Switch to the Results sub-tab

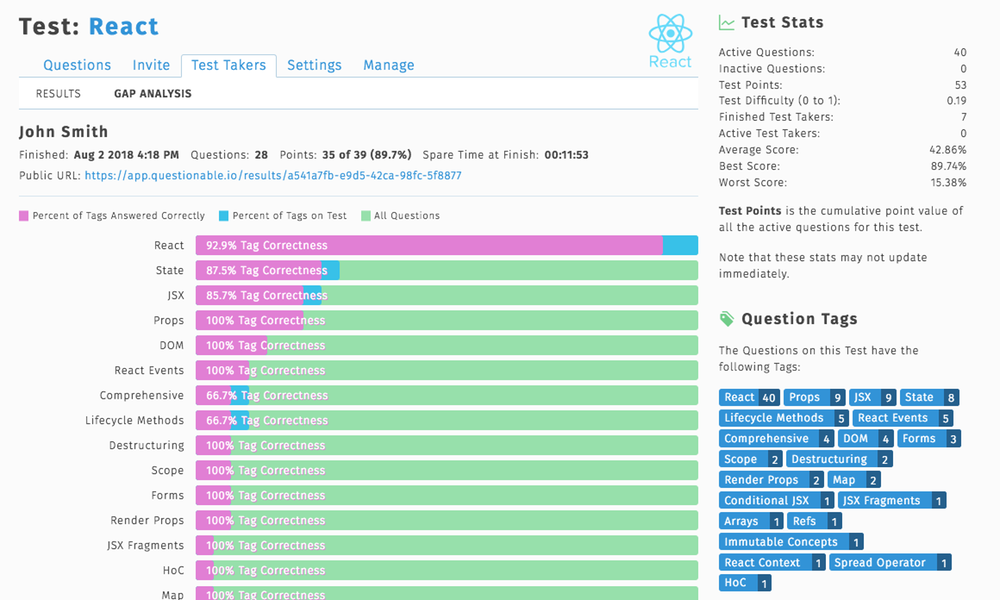pyautogui.click(x=58, y=94)
